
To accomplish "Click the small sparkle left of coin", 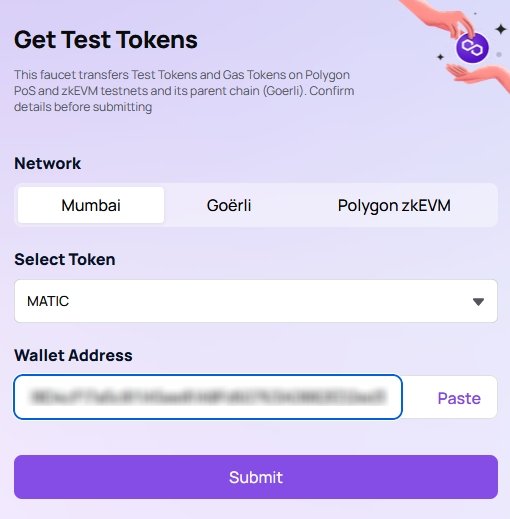I will 440,57.
